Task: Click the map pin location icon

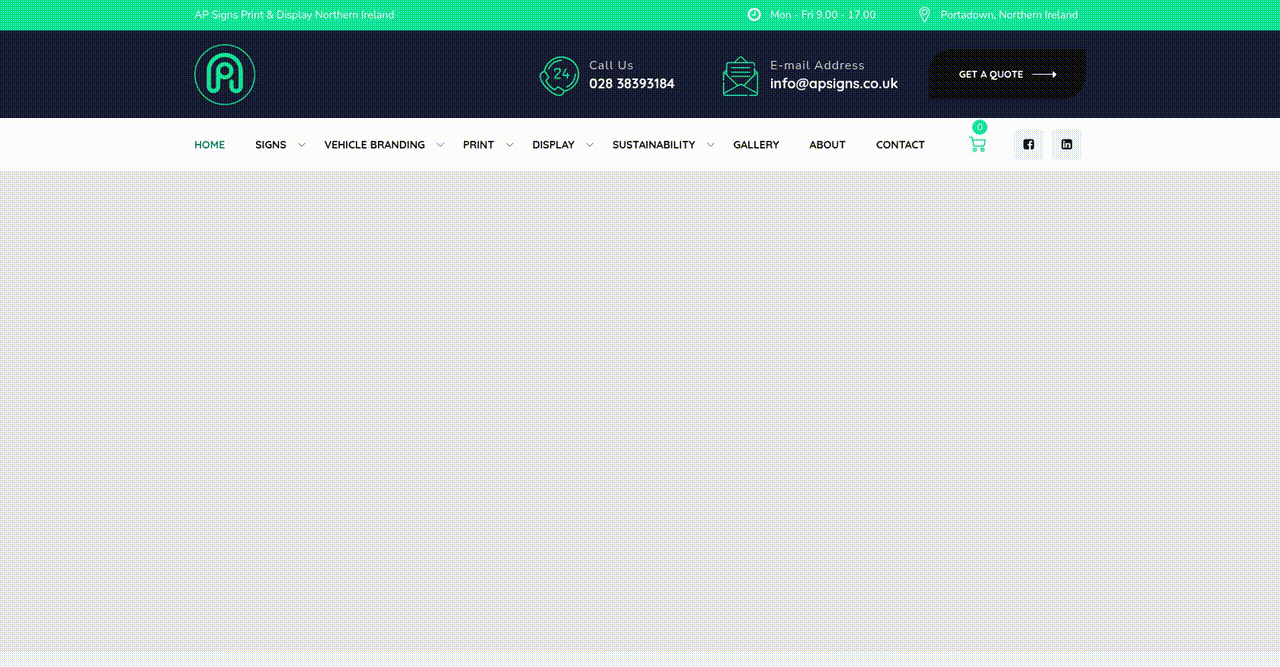Action: pos(924,15)
